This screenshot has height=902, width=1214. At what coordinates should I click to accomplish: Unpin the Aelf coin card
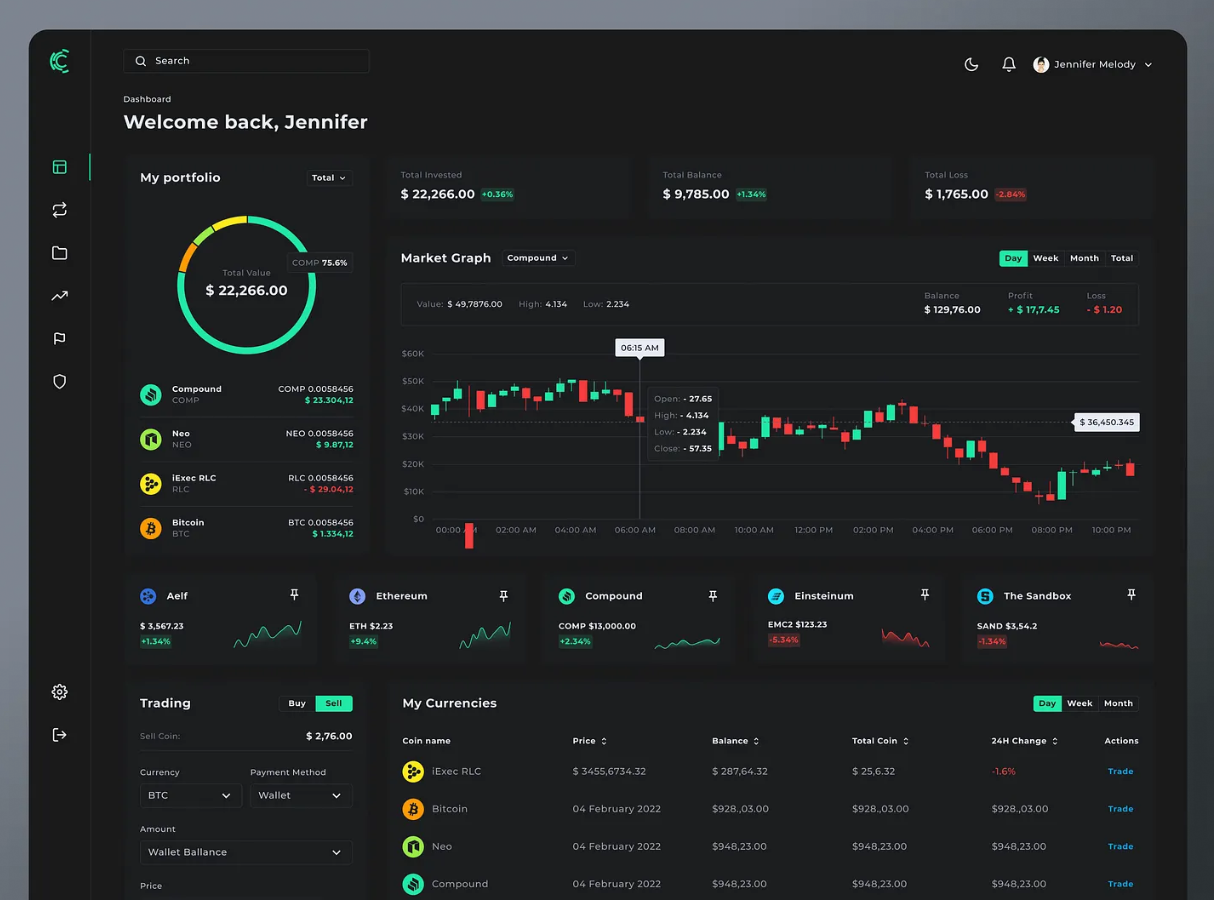tap(294, 593)
